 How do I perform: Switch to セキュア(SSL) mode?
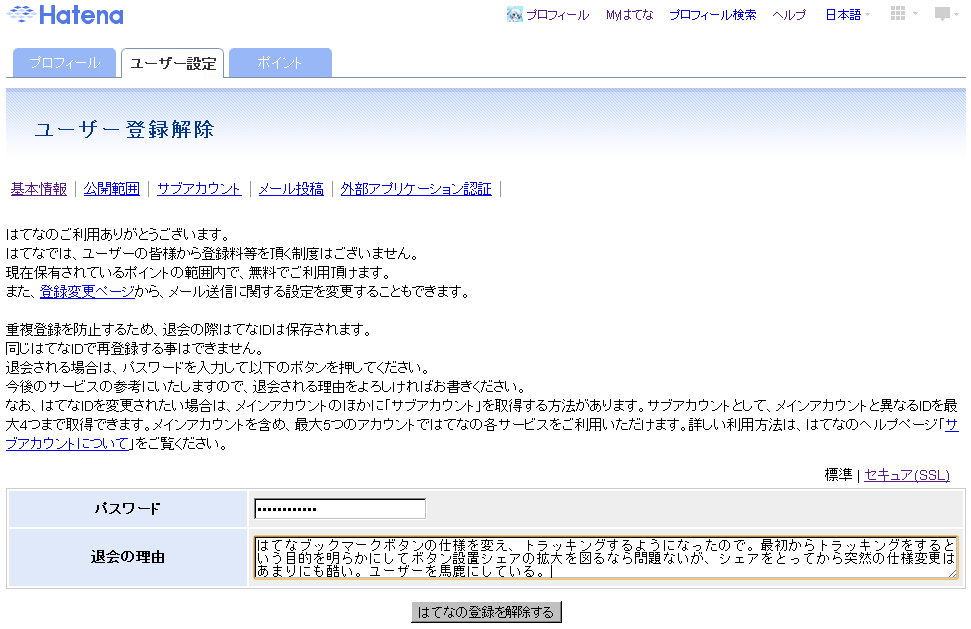click(x=907, y=475)
